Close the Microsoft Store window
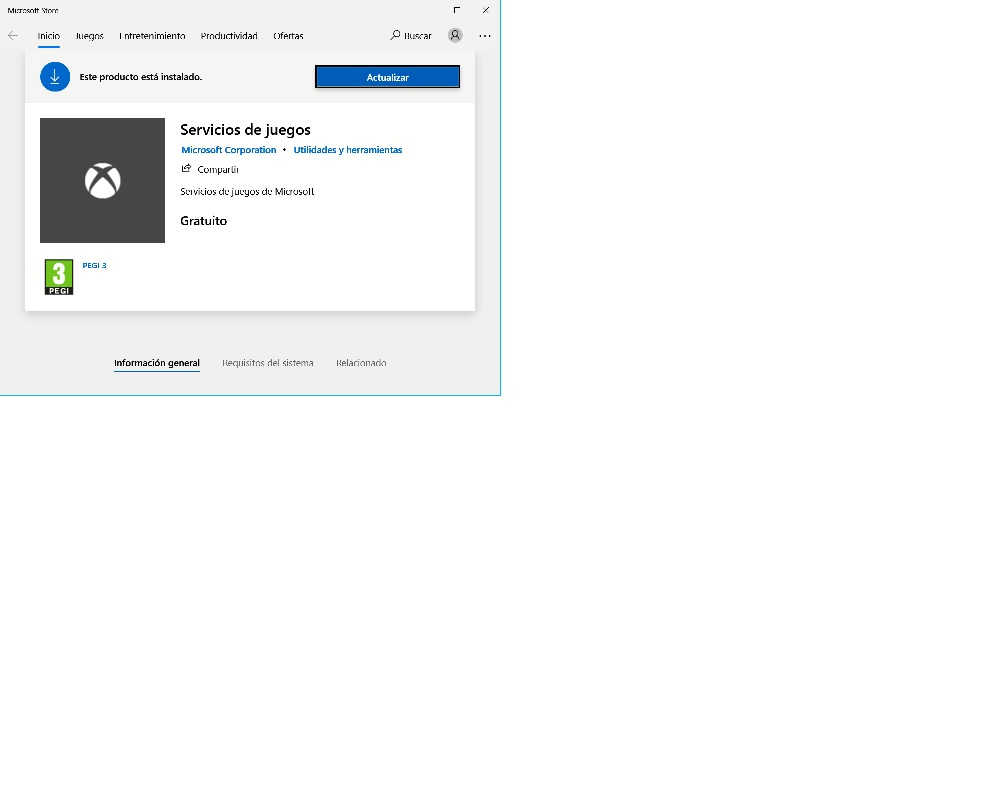This screenshot has width=1002, height=792. pyautogui.click(x=486, y=10)
